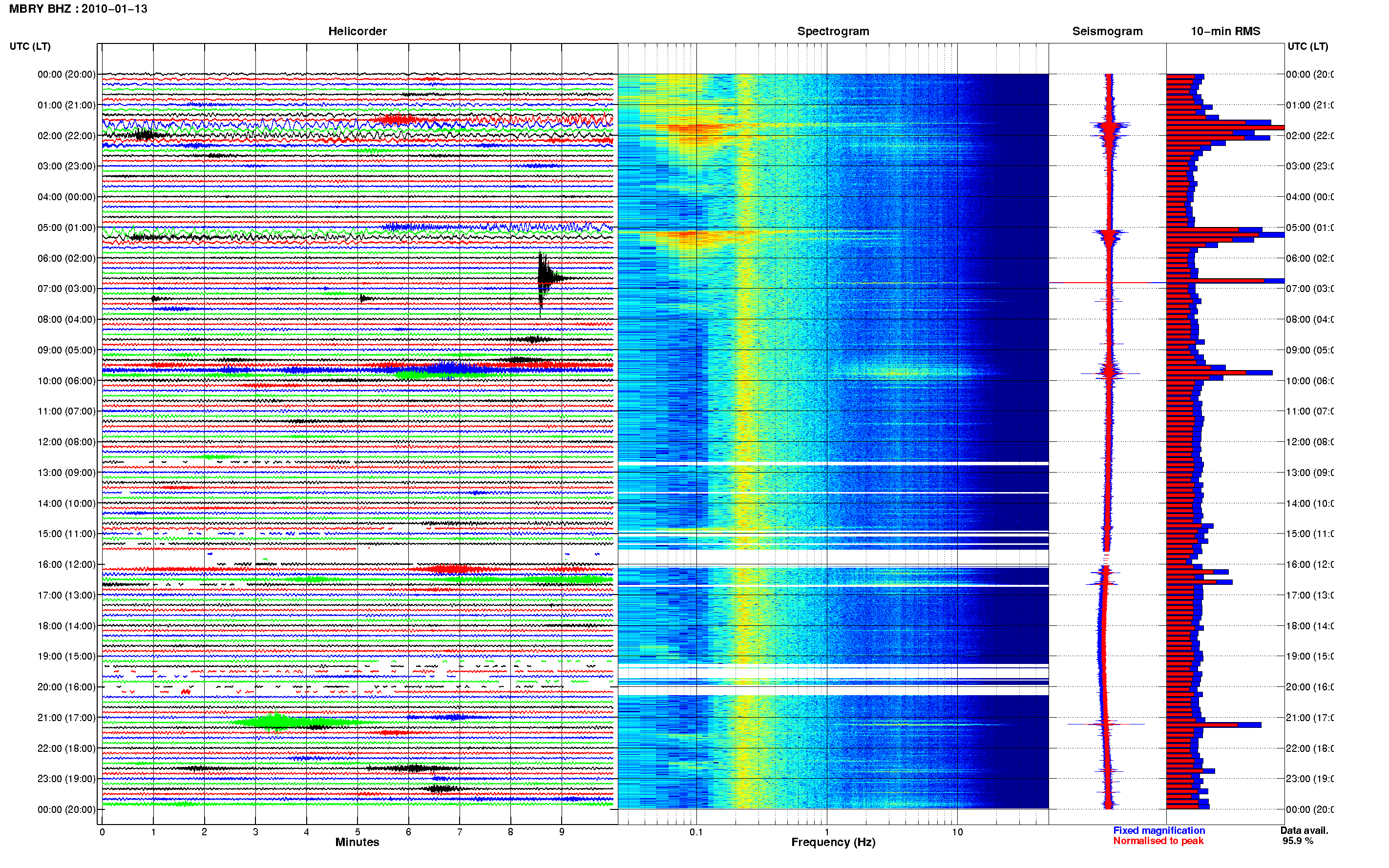Screen dimensions: 1389x868
Task: Click the left '12:00 (08:00)' time label
Action: click(x=66, y=441)
